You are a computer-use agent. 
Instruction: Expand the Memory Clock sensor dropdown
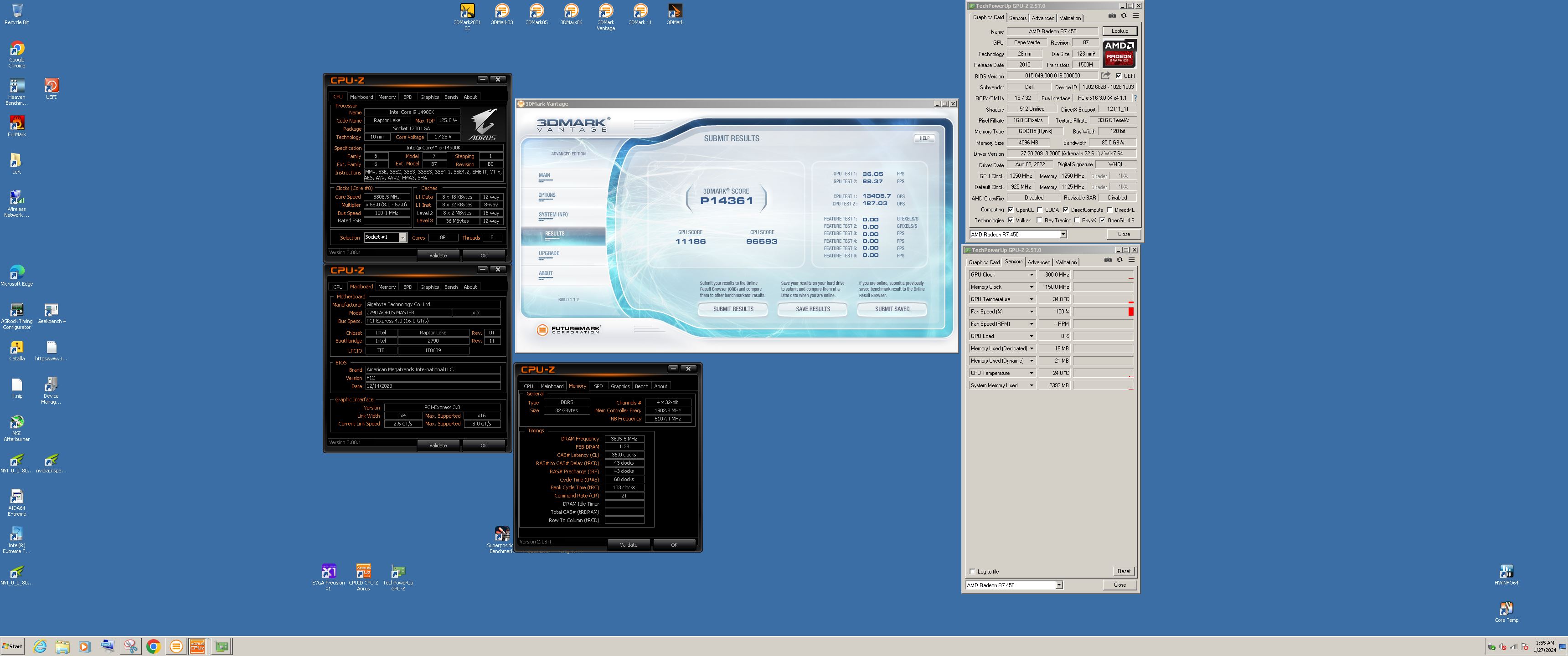point(1031,287)
